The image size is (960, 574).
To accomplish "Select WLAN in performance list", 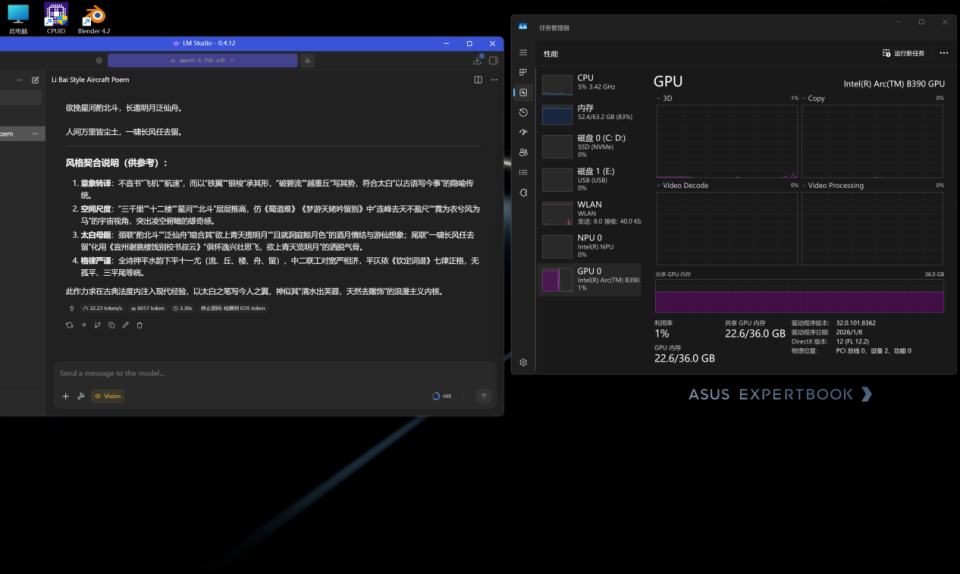I will coord(590,212).
